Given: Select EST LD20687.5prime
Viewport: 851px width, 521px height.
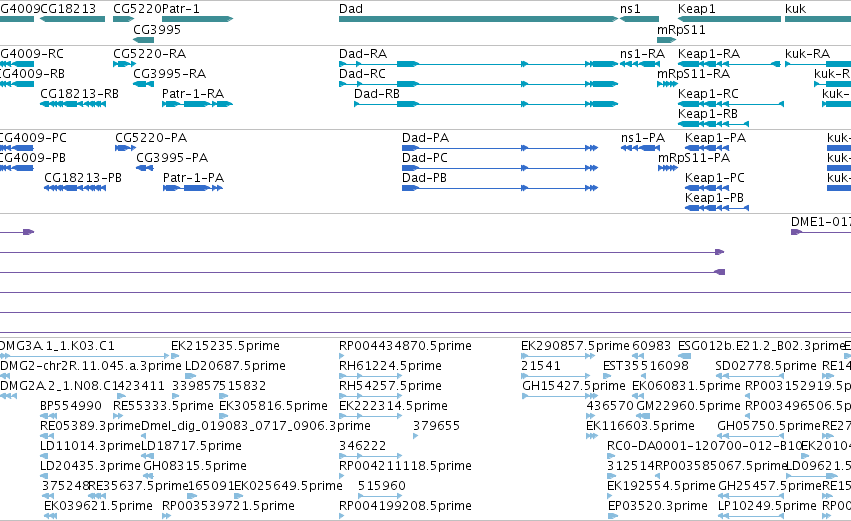Looking at the screenshot, I should pyautogui.click(x=235, y=366).
